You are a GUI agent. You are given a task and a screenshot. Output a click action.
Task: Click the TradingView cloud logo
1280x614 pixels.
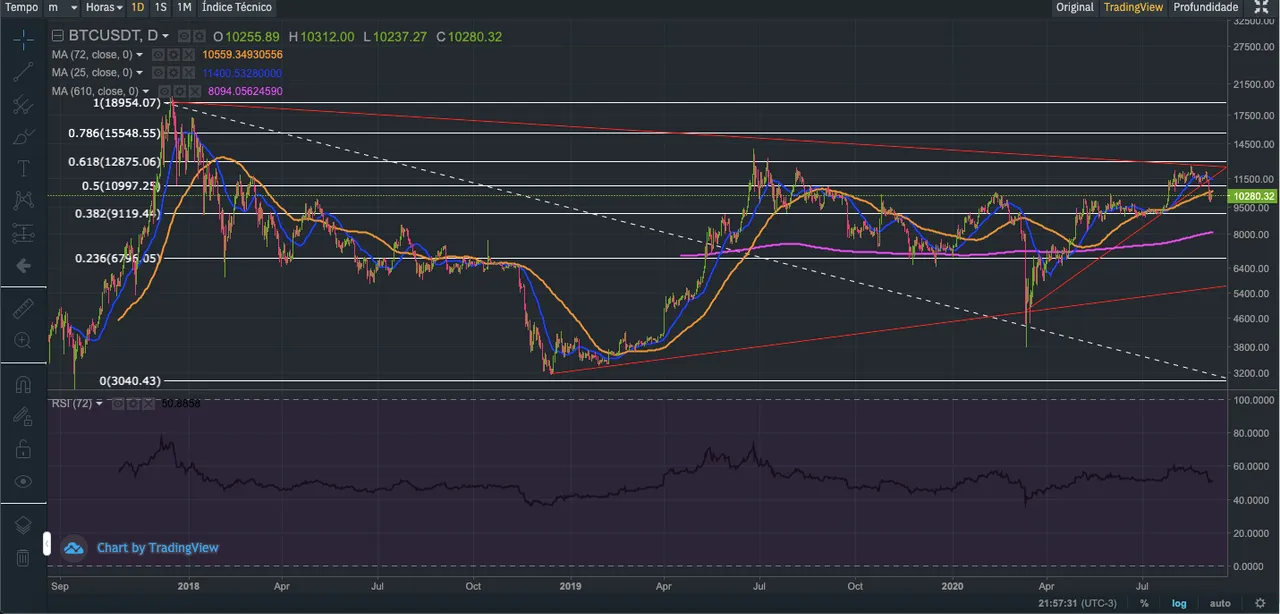(75, 547)
